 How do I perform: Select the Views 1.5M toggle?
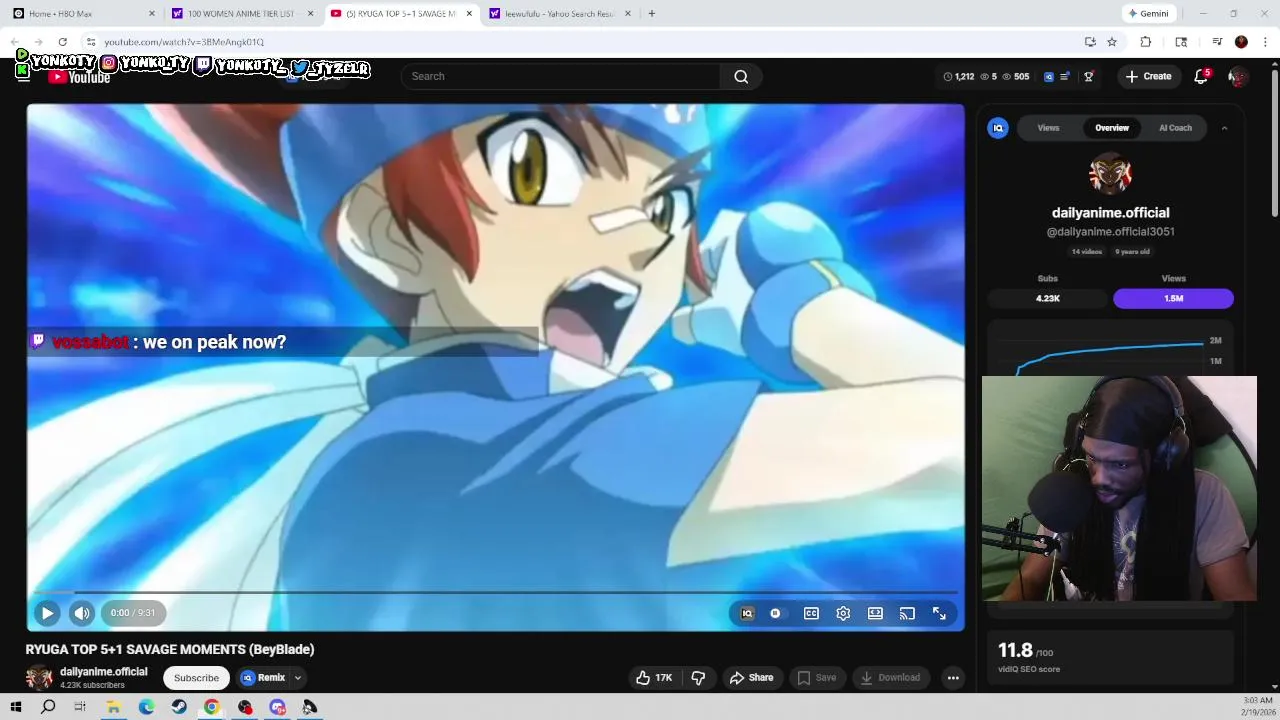click(x=1173, y=298)
